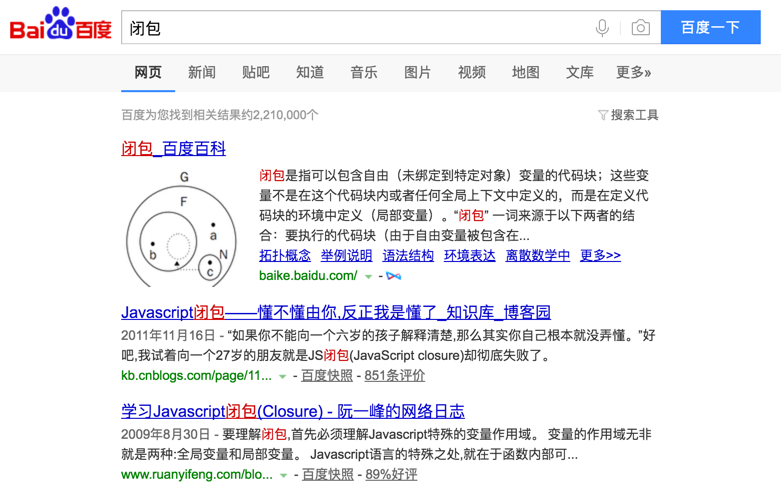Open the 离散数学中 sublink

pos(538,255)
